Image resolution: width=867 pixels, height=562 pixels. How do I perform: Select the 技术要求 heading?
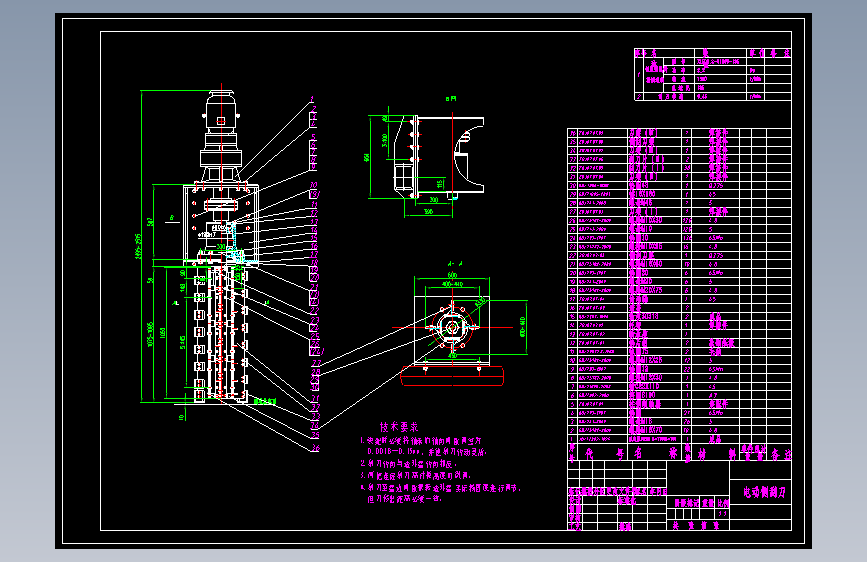pyautogui.click(x=399, y=427)
